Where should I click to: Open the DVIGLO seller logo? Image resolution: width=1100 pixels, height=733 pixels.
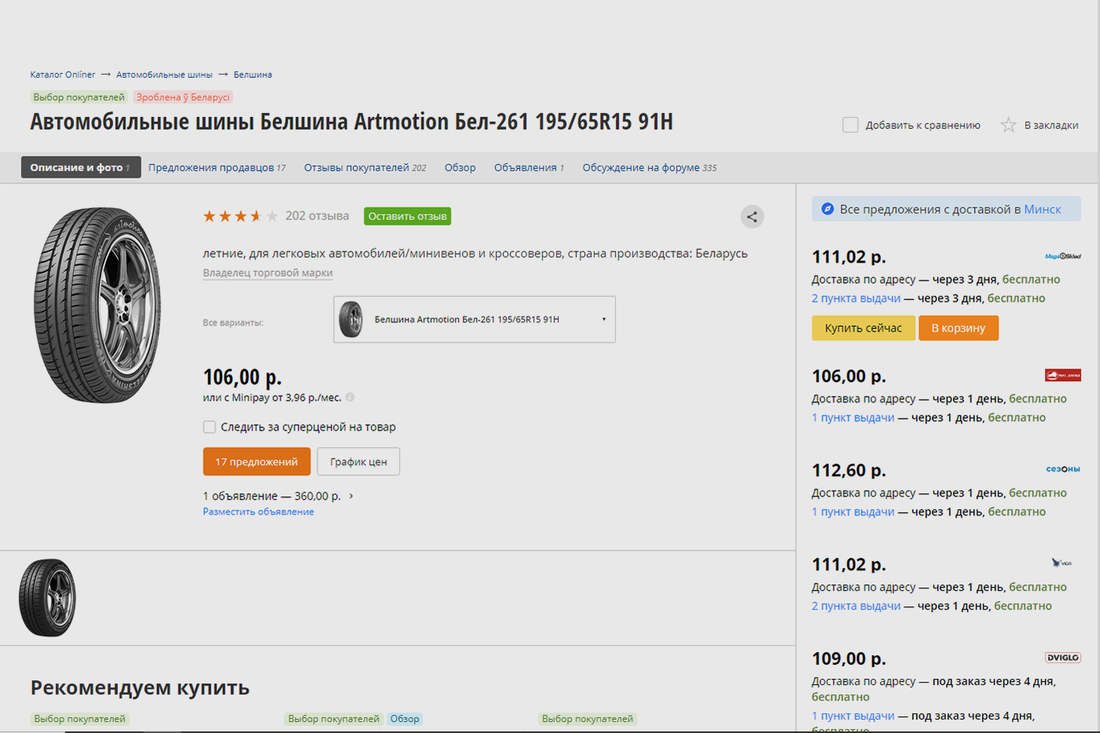point(1062,657)
